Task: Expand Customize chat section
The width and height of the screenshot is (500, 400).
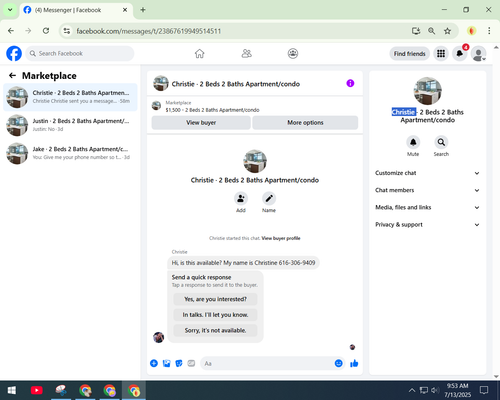Action: point(427,173)
